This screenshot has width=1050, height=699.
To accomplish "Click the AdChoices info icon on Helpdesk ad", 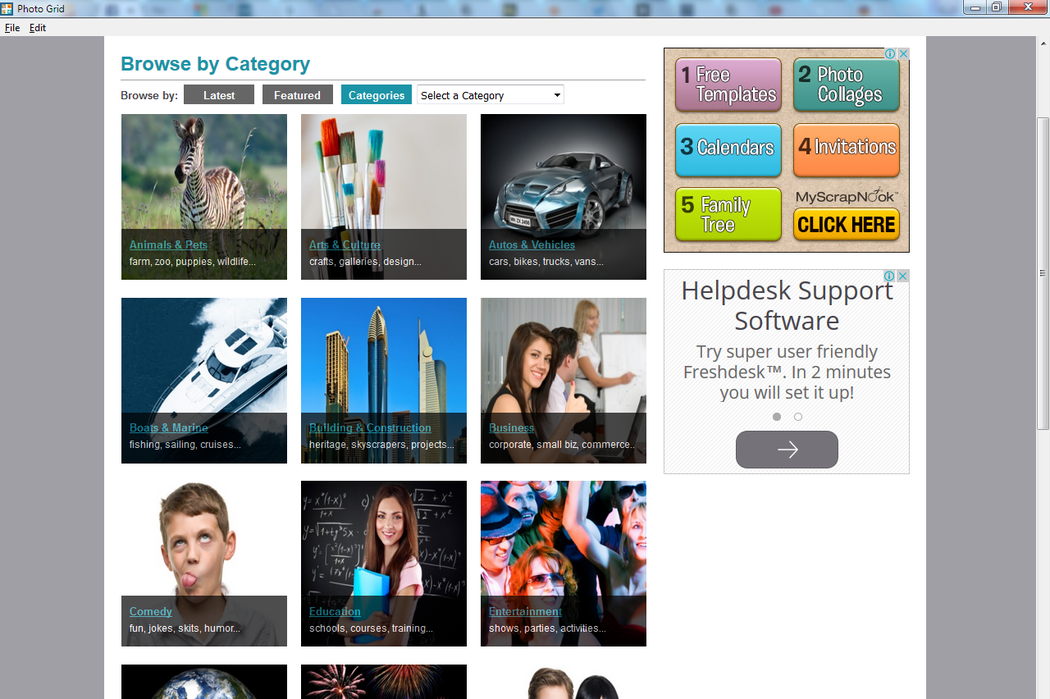I will point(890,276).
